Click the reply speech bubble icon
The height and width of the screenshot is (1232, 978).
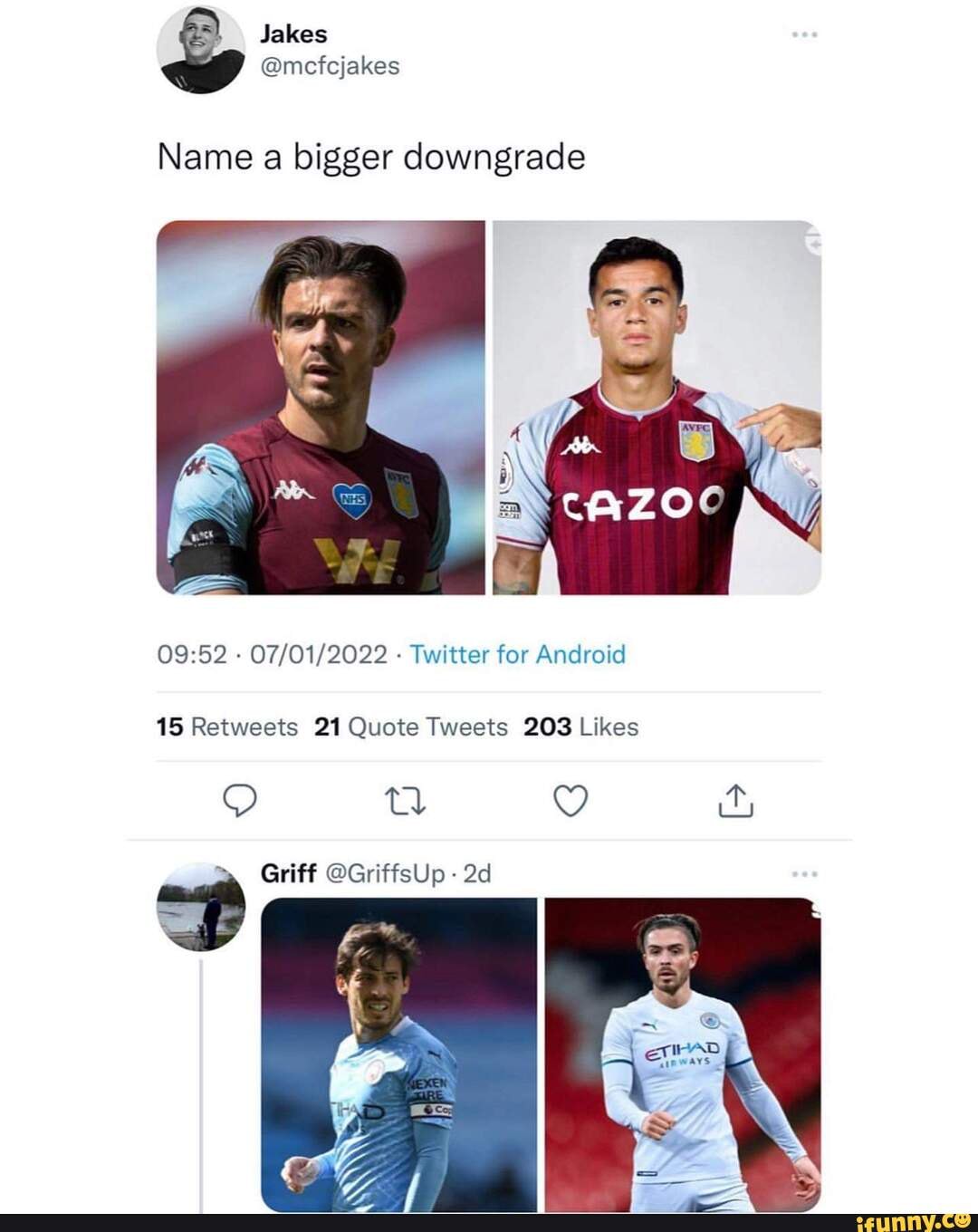click(240, 801)
